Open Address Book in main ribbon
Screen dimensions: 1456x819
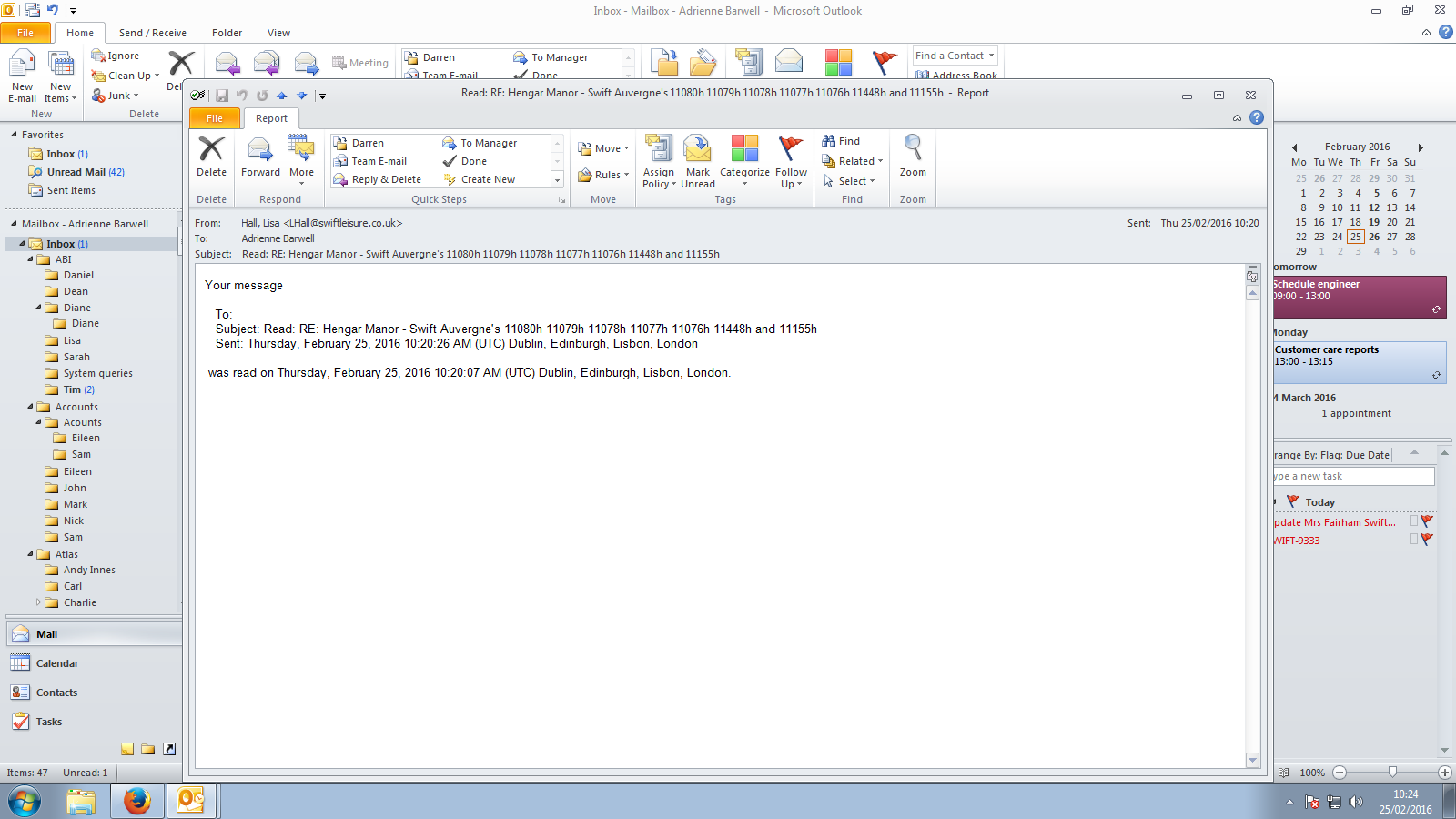(x=955, y=76)
